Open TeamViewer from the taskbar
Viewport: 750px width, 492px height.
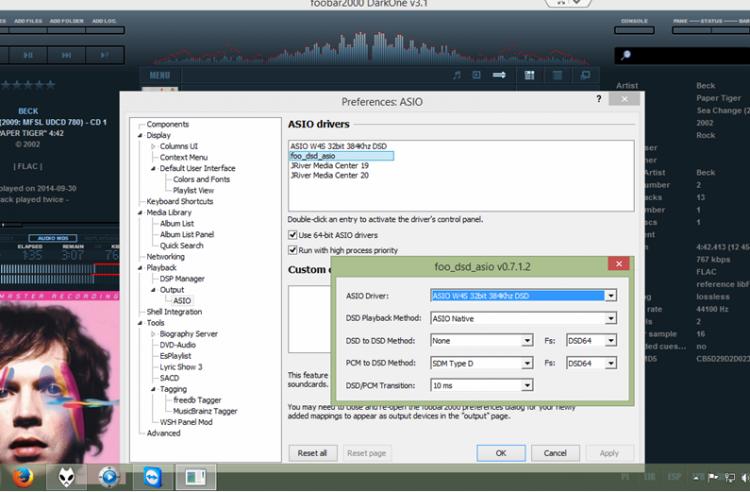click(x=153, y=477)
